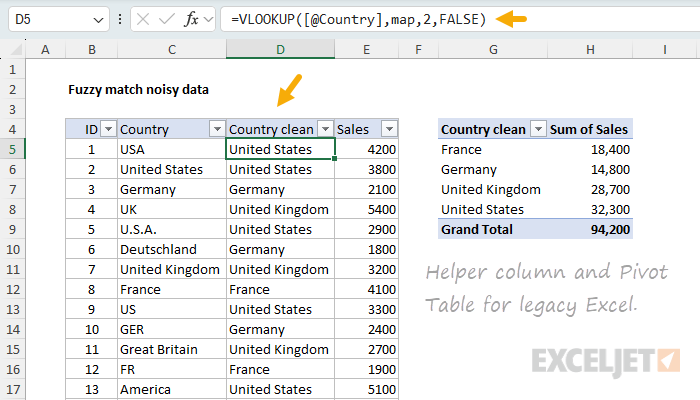Click the pivot 'Germany' row label
The width and height of the screenshot is (700, 400).
click(x=469, y=169)
